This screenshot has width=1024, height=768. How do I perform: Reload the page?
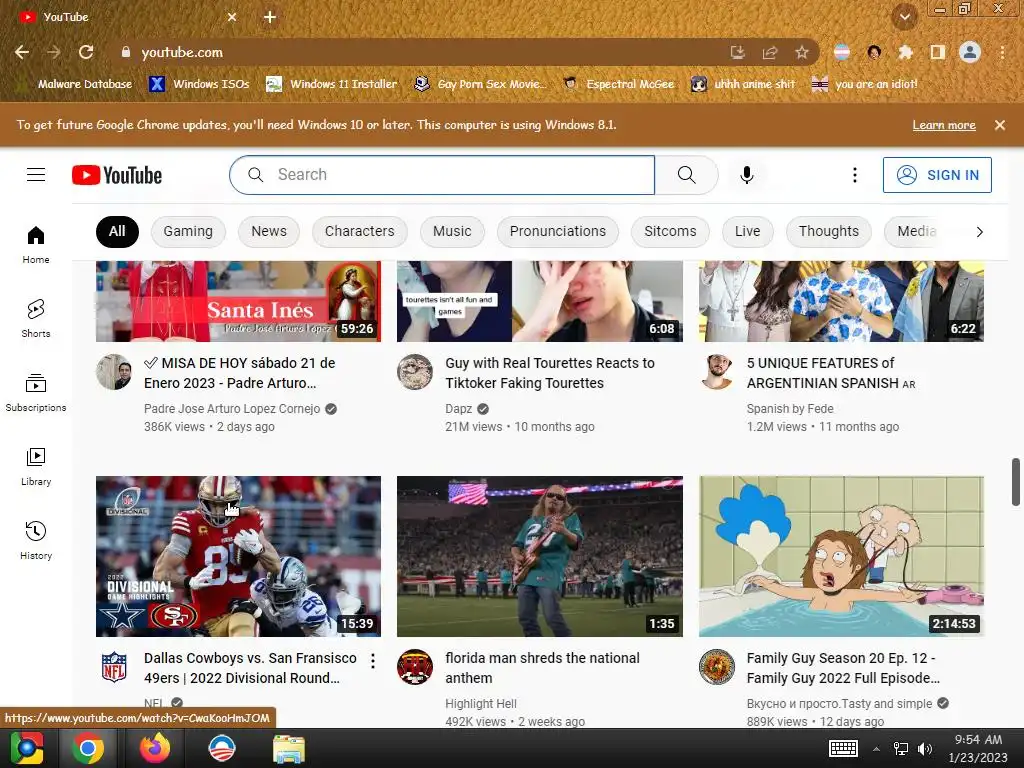pos(86,52)
